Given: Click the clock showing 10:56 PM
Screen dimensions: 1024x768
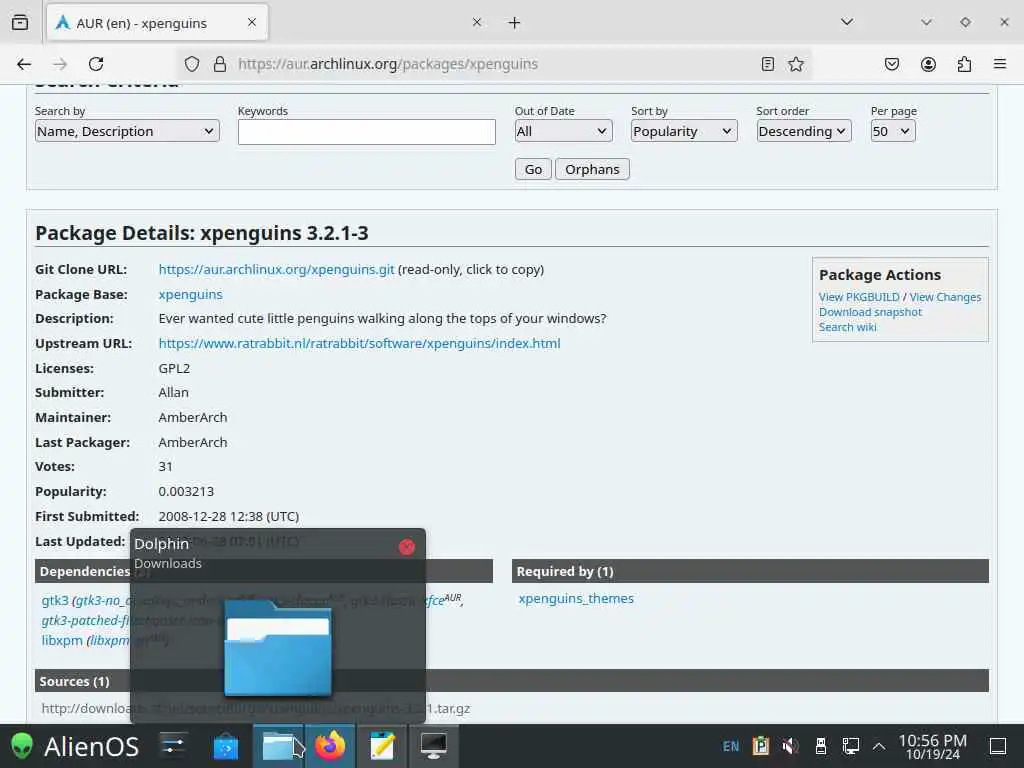Looking at the screenshot, I should 933,746.
